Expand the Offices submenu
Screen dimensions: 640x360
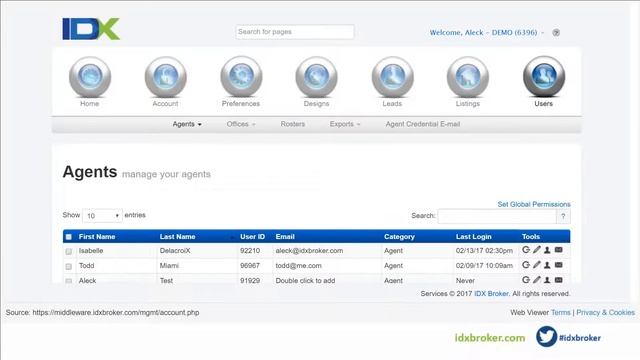[241, 124]
